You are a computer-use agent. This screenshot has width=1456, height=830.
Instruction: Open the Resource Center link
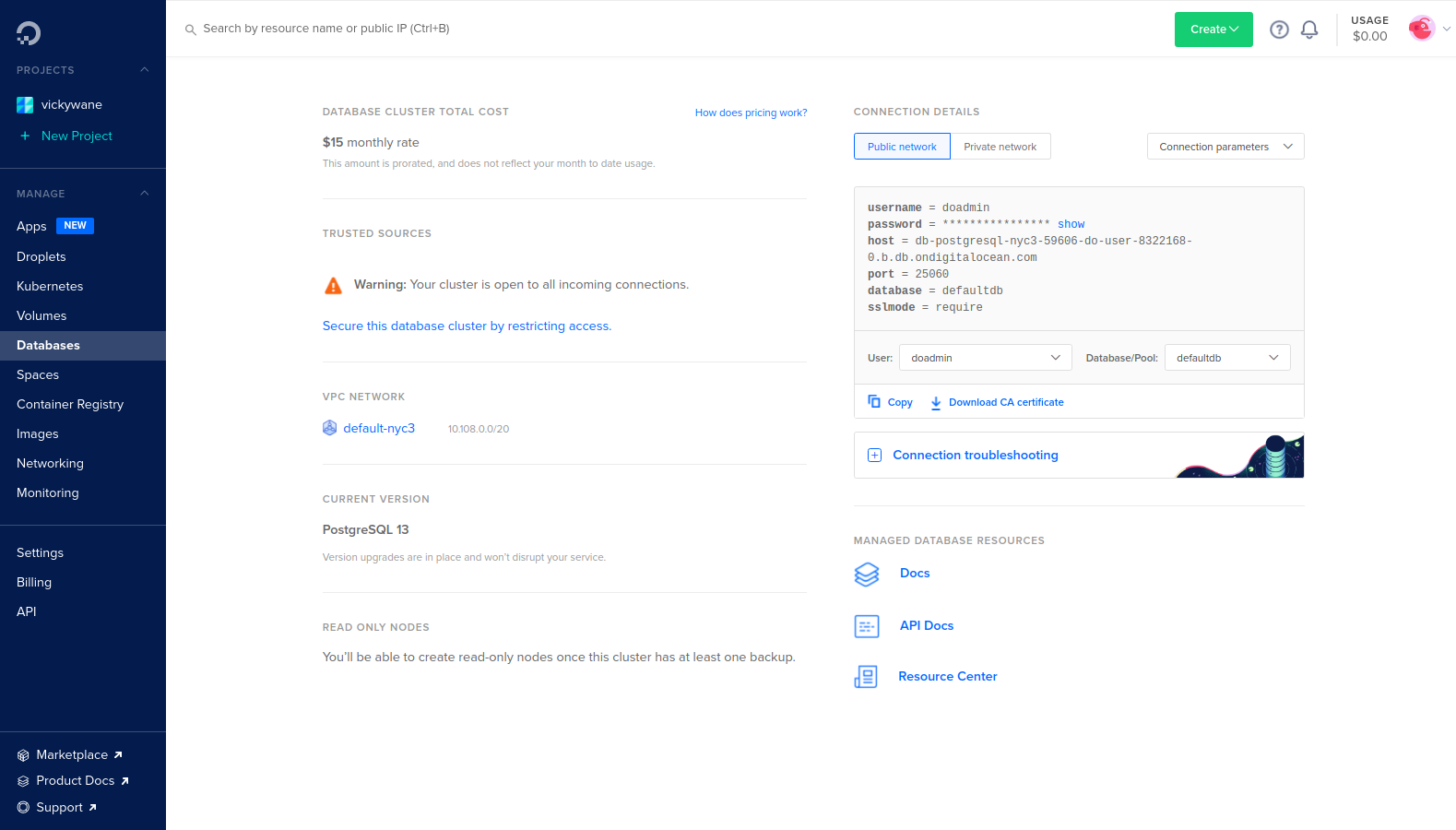point(948,677)
